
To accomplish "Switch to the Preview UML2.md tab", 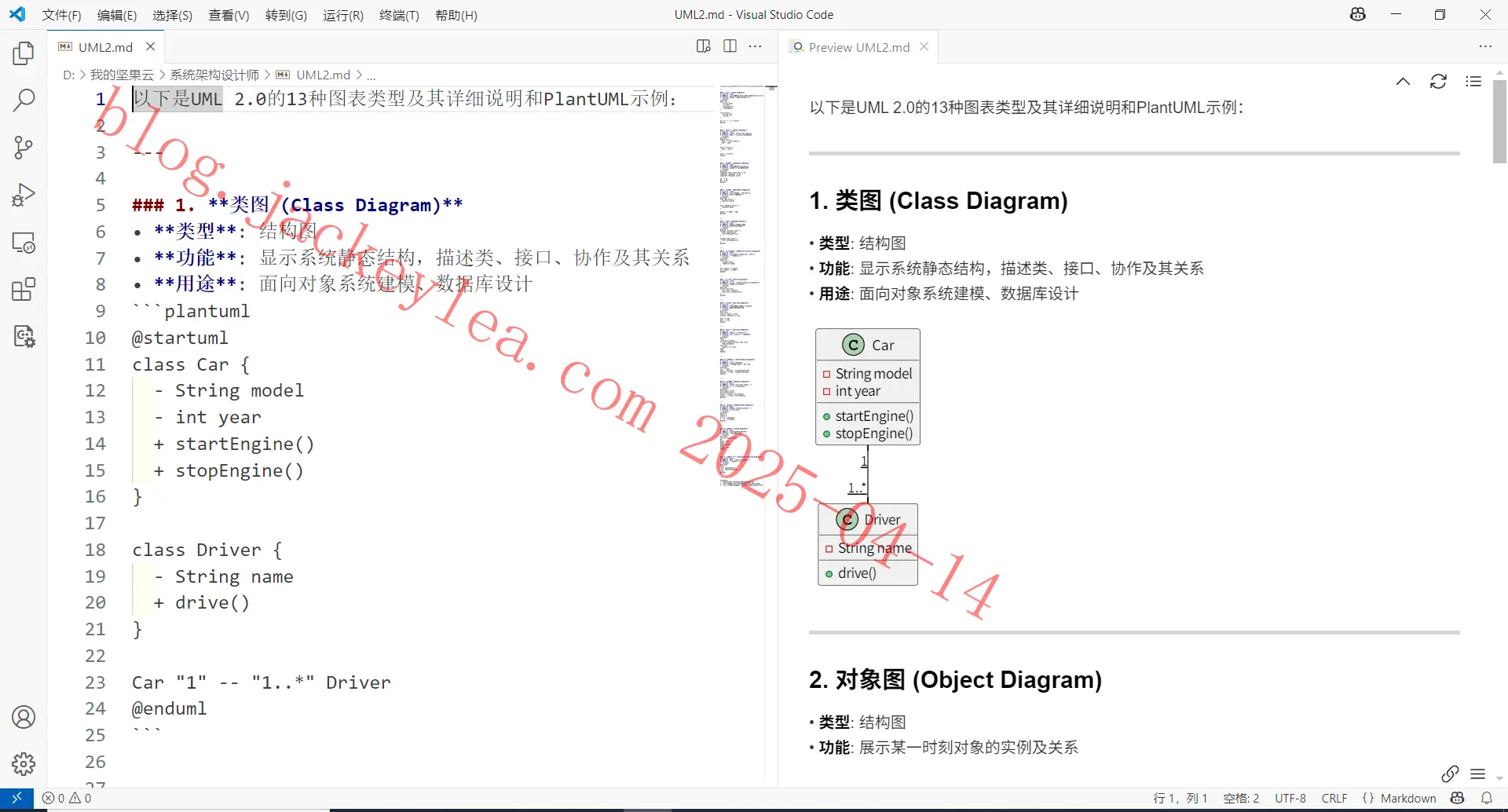I will (x=858, y=47).
